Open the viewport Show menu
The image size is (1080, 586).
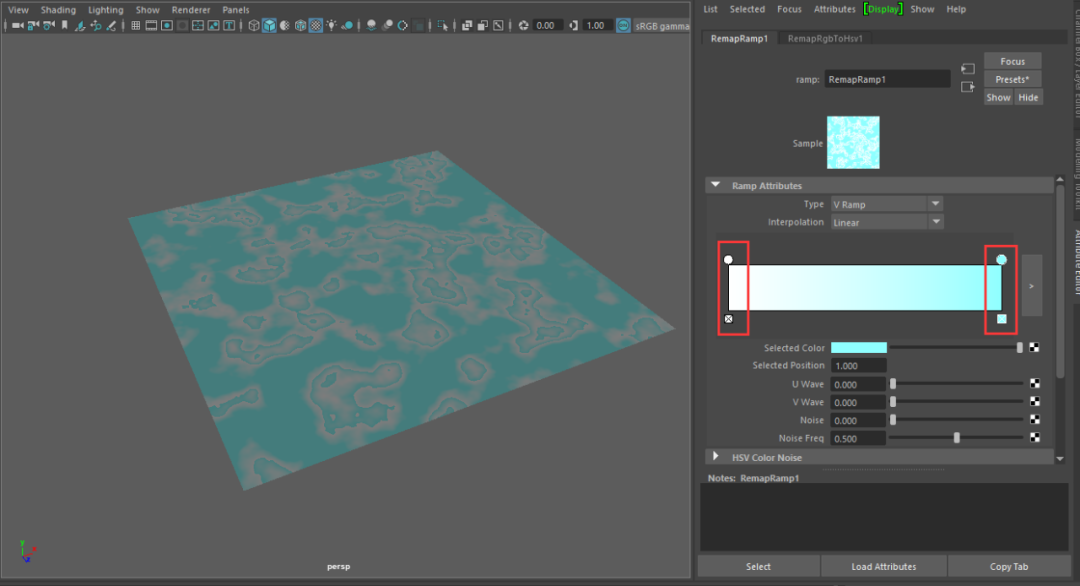click(x=147, y=10)
